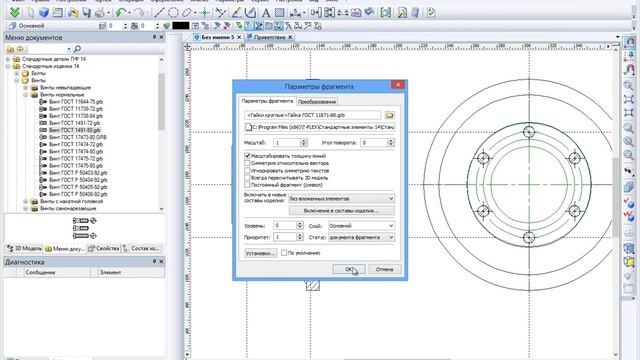Click the snap magnet icon at top right
The width and height of the screenshot is (640, 360).
click(x=630, y=42)
